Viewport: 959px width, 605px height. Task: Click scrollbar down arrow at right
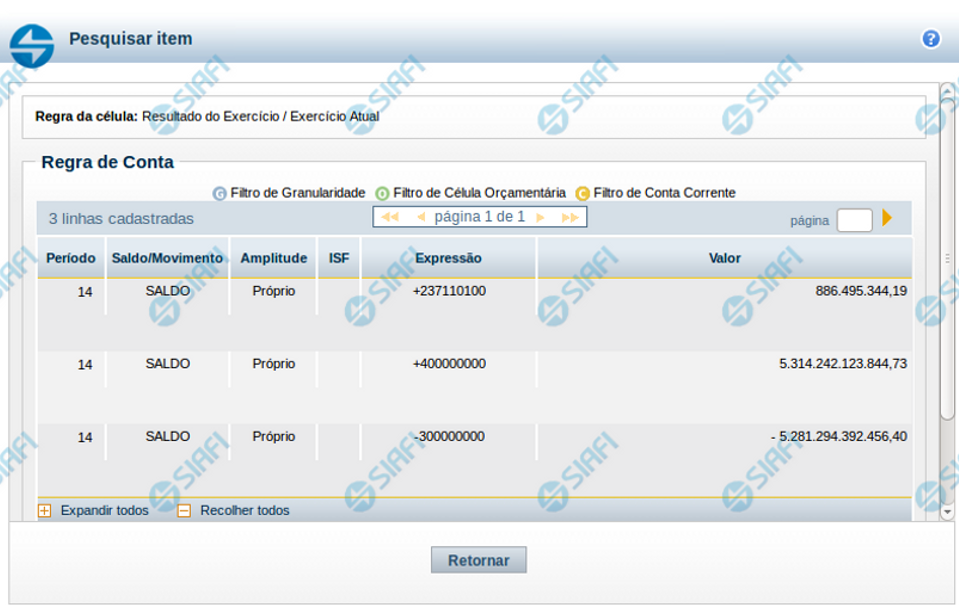click(947, 511)
